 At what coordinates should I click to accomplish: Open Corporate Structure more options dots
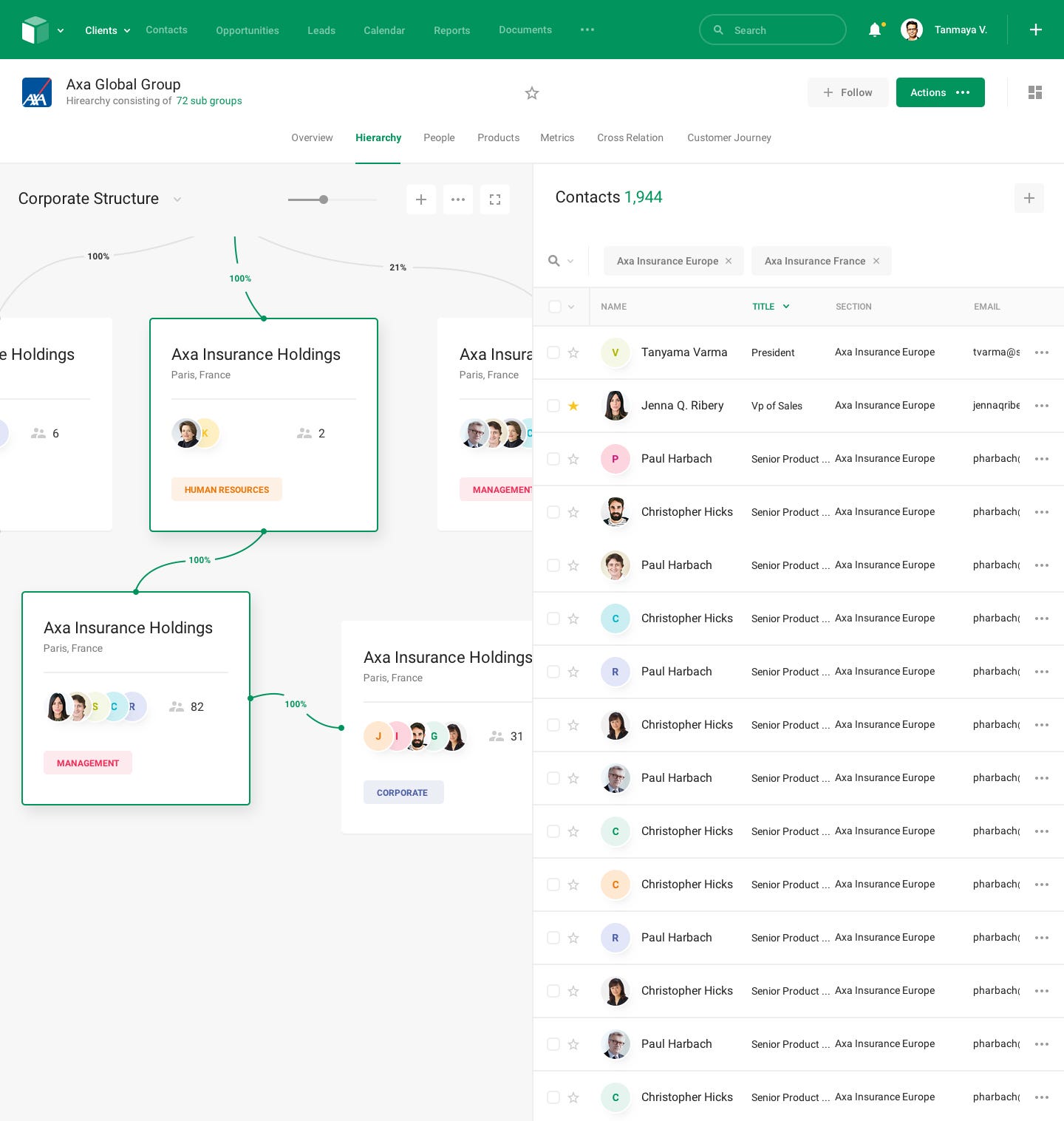(458, 200)
